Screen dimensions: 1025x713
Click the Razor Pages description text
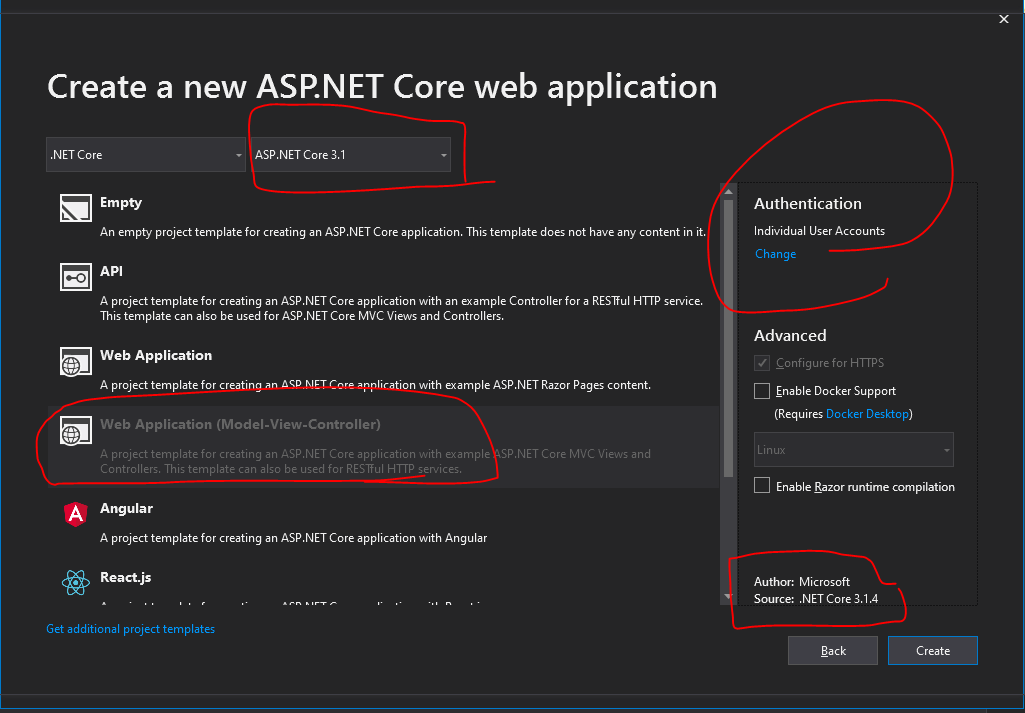pos(375,385)
